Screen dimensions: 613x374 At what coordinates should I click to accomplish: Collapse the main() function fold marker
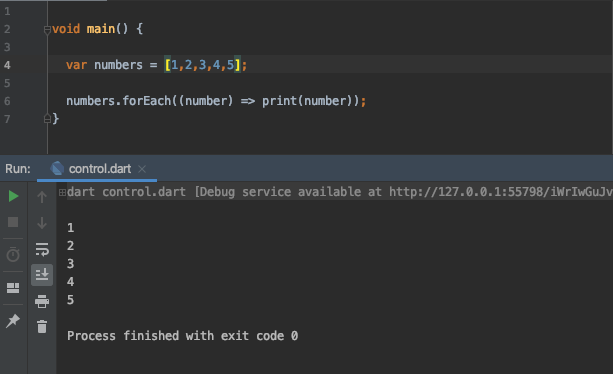pyautogui.click(x=47, y=29)
